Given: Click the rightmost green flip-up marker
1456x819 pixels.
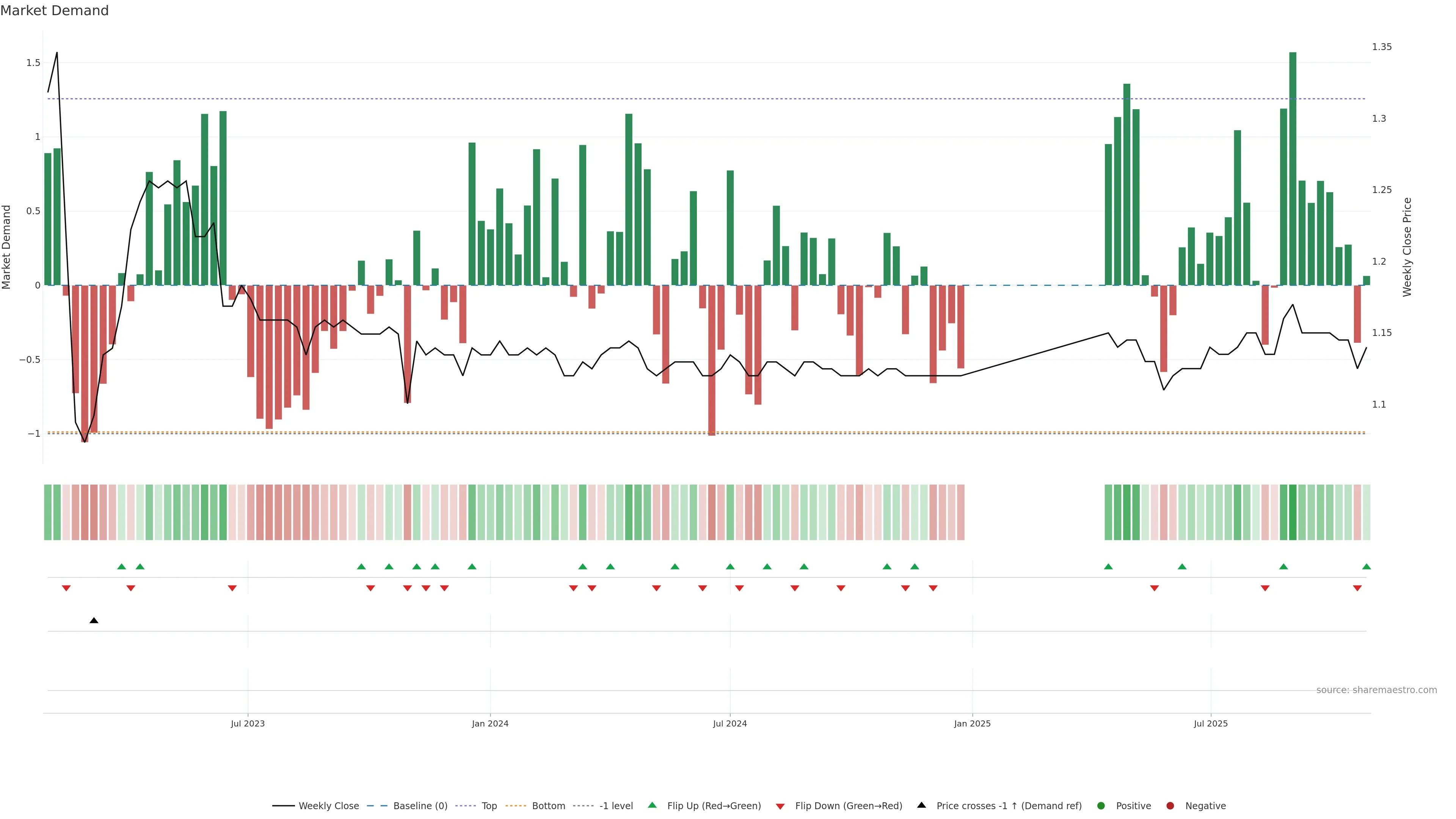Looking at the screenshot, I should (x=1366, y=566).
